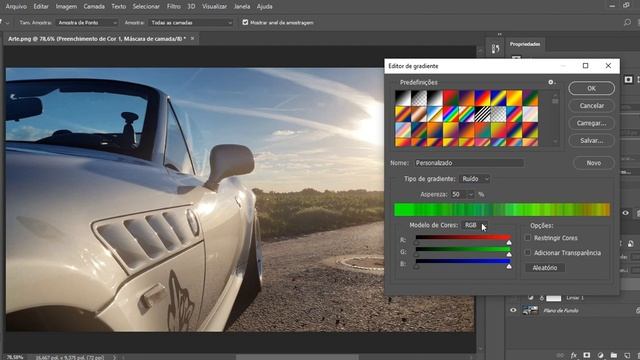The image size is (640, 360).
Task: Click the green noise gradient preview bar
Action: pyautogui.click(x=502, y=210)
